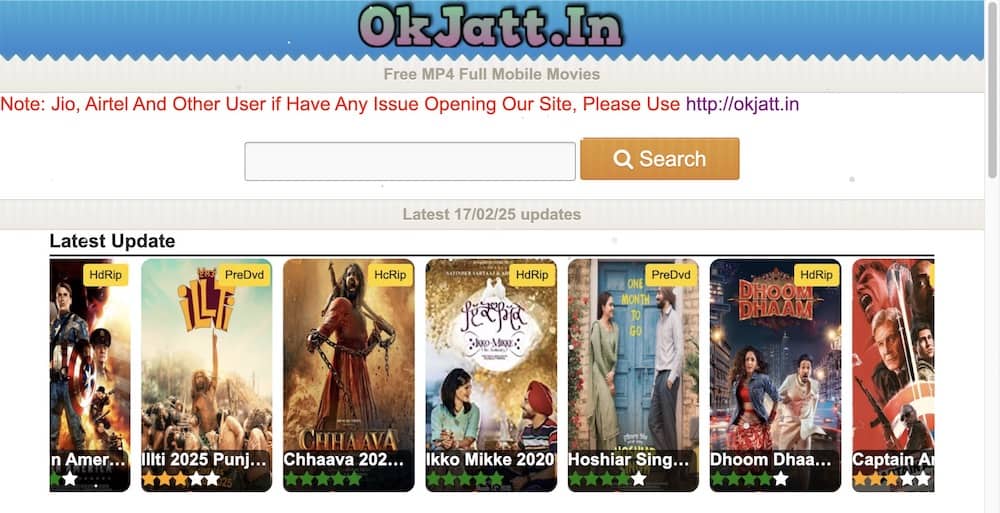
Task: Click the HdRip badge on Dhoom Dhaam poster
Action: (816, 275)
